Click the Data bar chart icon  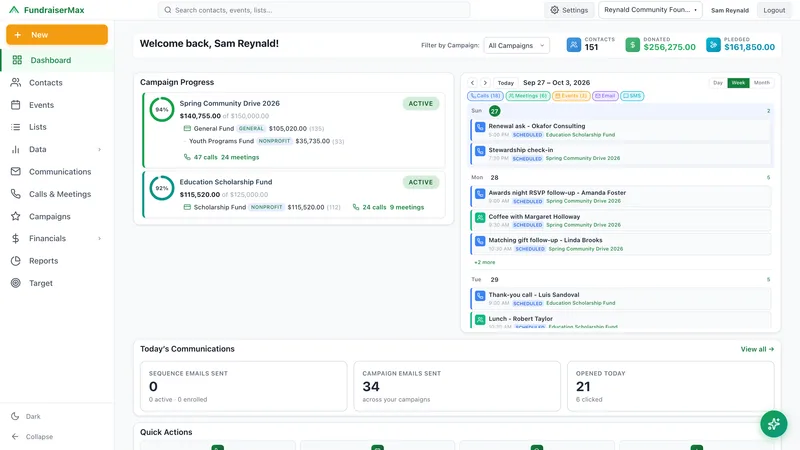coord(16,149)
